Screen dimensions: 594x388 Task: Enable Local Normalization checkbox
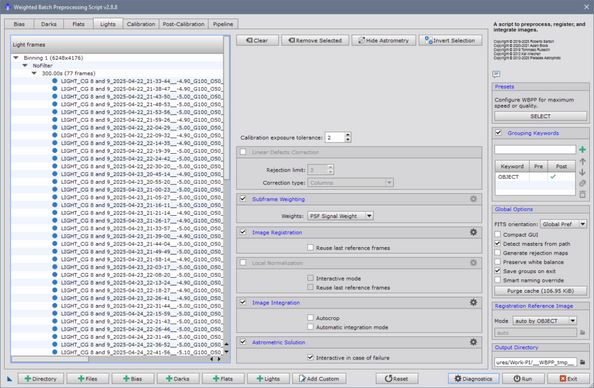click(x=243, y=263)
